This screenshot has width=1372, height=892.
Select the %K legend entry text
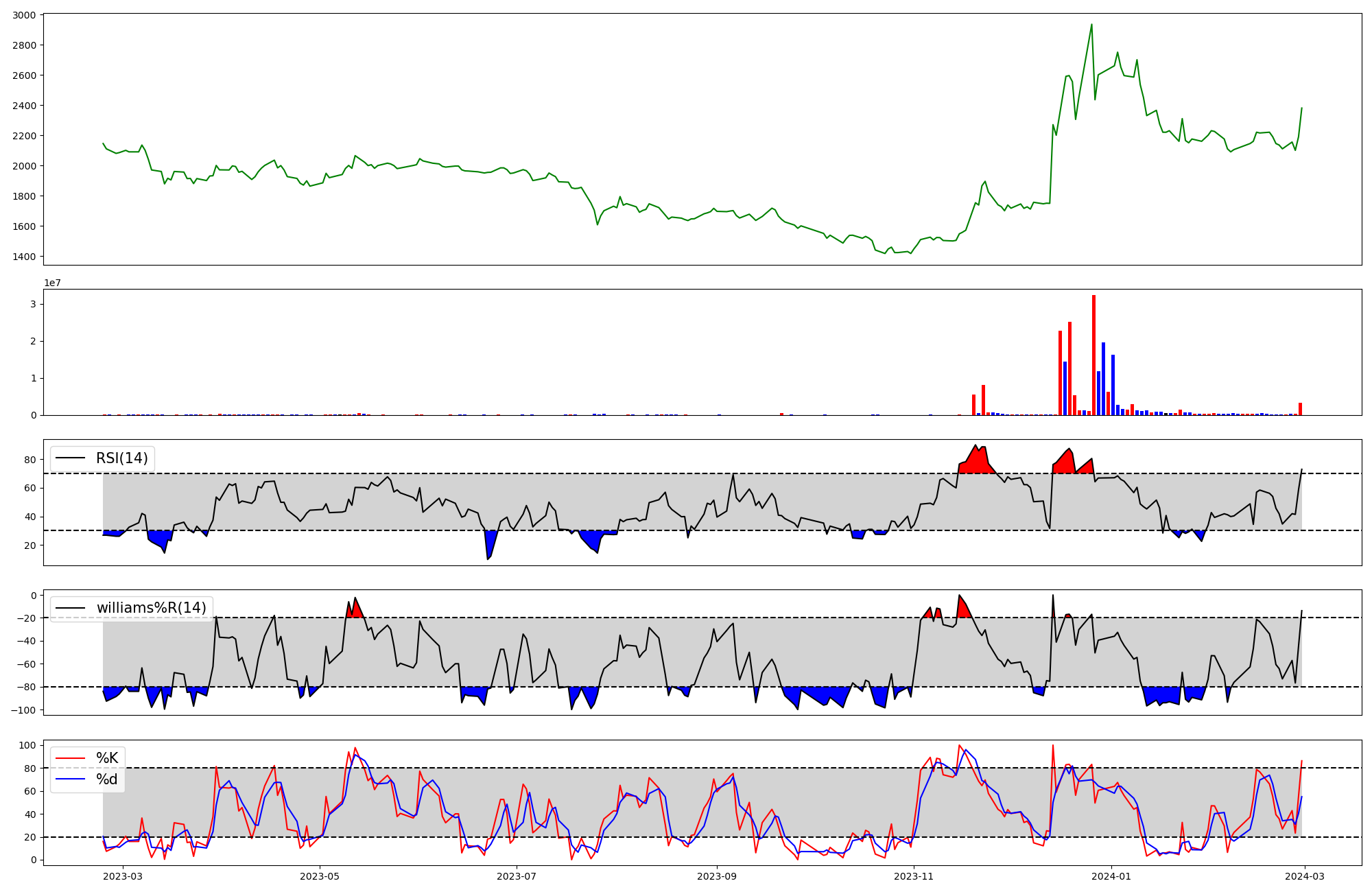click(107, 758)
